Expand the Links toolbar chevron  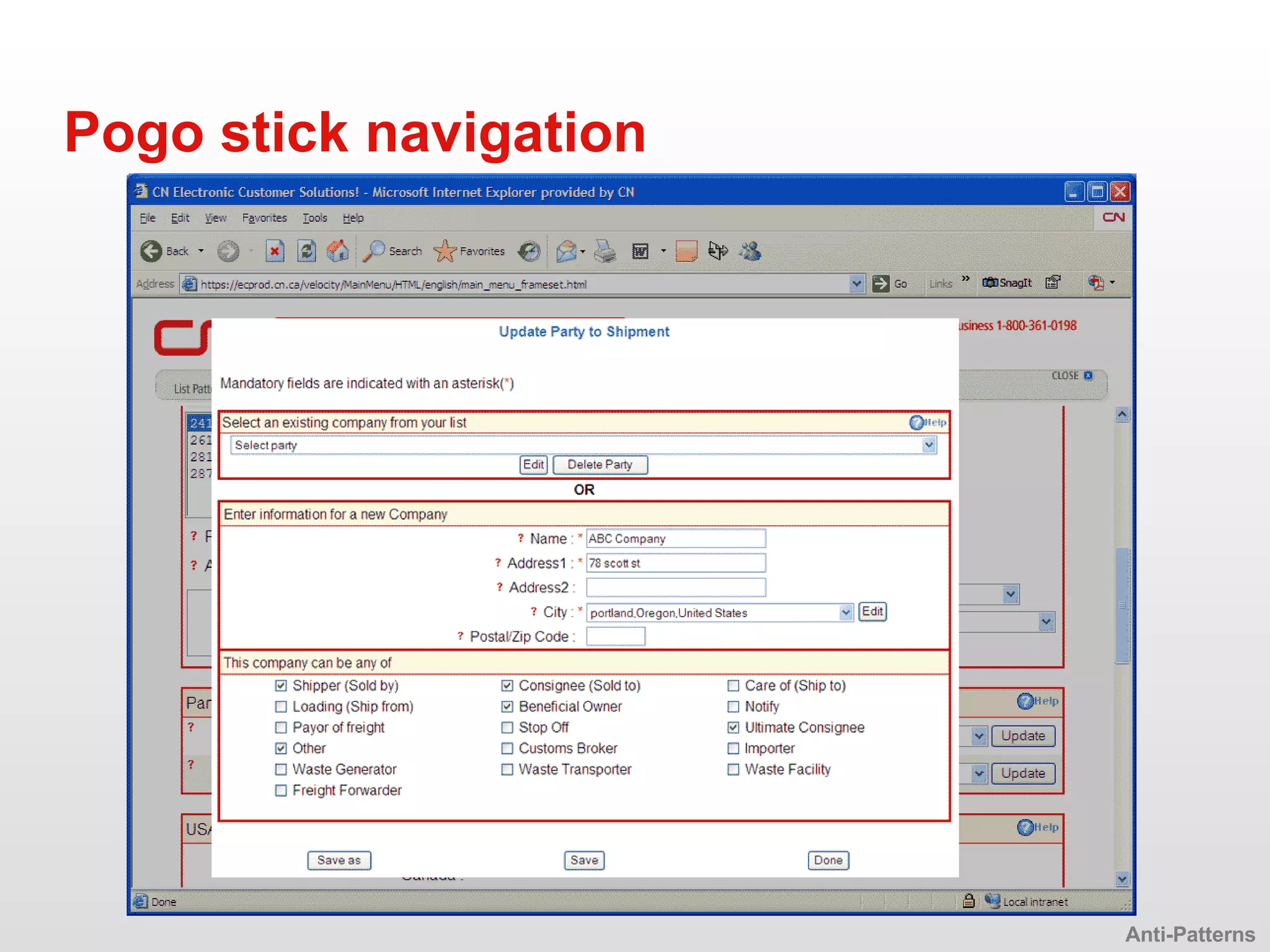[966, 279]
